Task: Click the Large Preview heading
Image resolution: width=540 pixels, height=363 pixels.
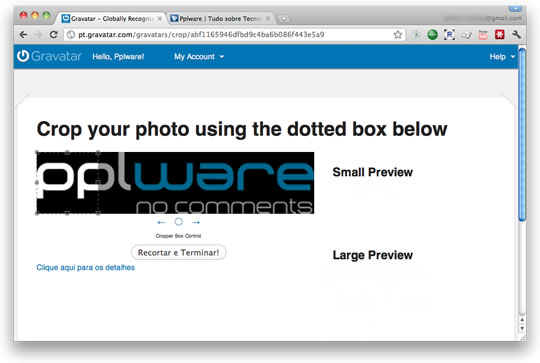Action: [x=373, y=255]
